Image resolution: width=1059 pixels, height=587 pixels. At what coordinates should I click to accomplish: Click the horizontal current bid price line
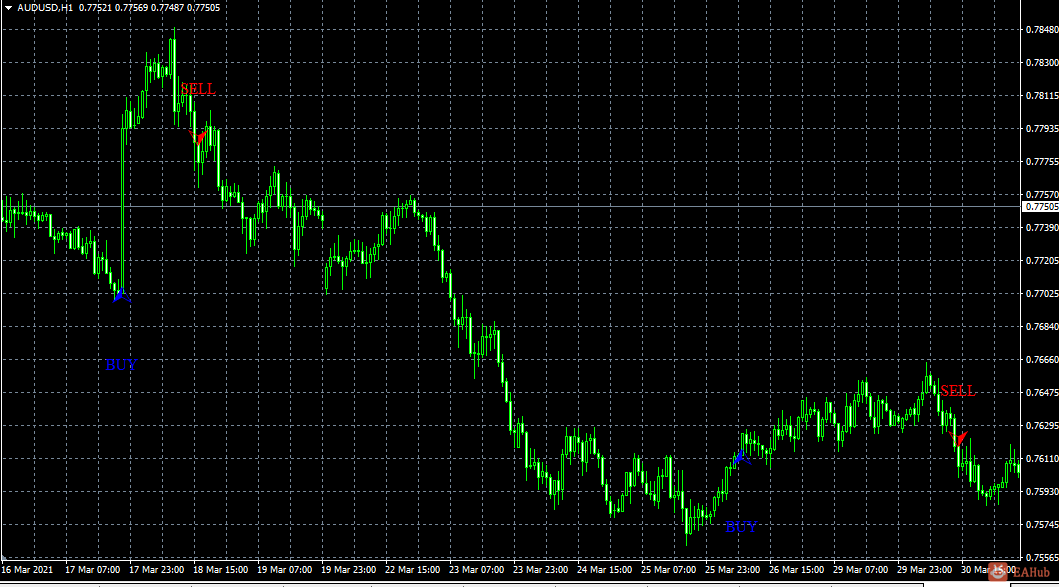pos(511,207)
